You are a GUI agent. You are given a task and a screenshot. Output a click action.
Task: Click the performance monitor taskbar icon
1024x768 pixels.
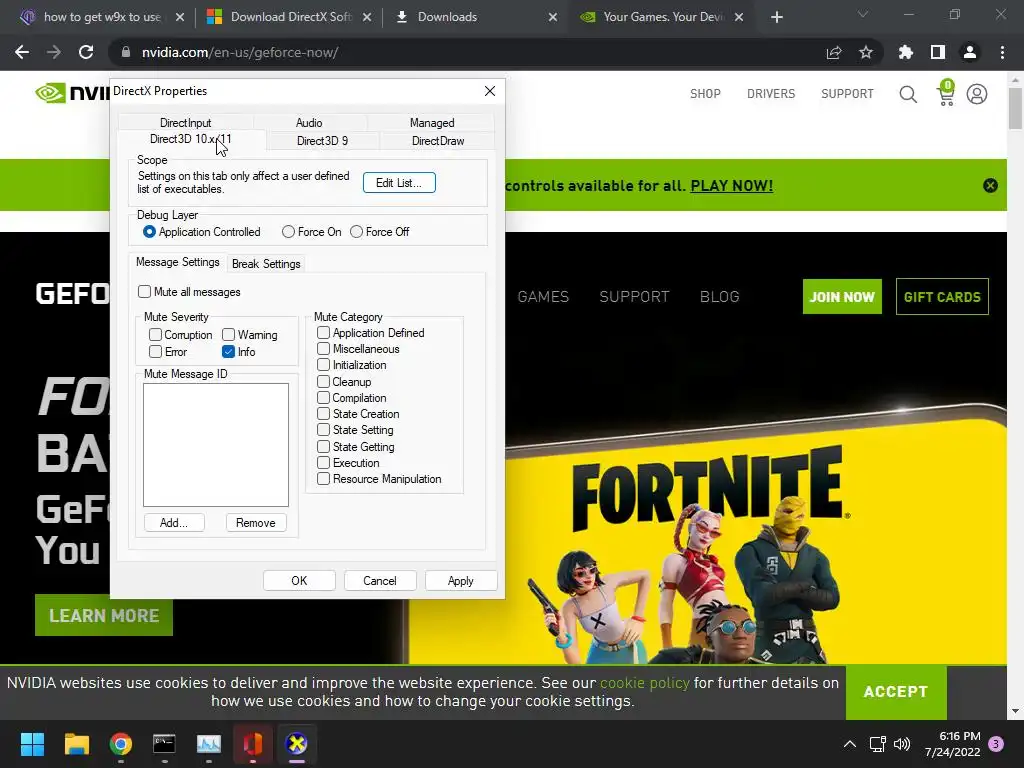point(209,744)
